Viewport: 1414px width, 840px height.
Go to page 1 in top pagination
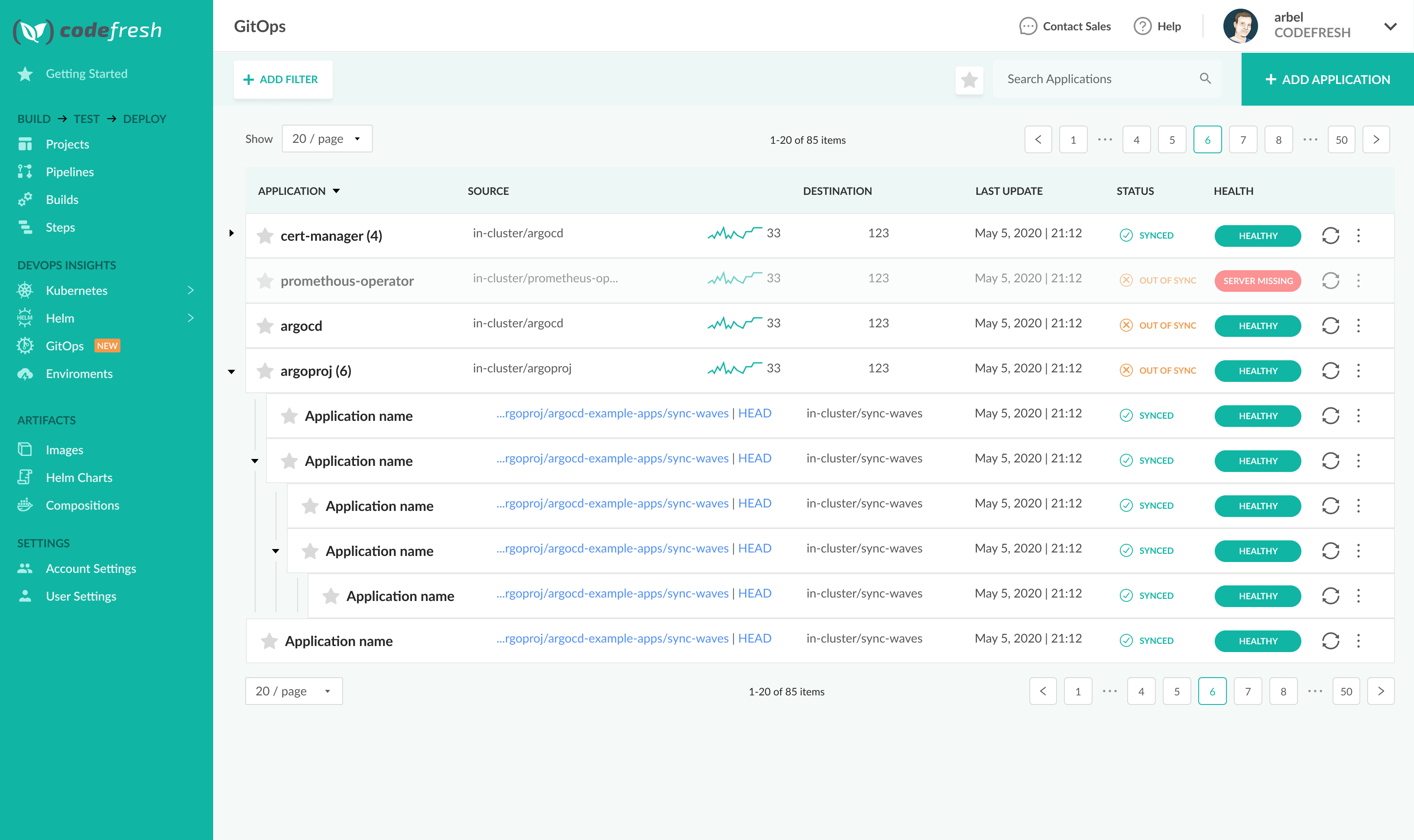click(x=1073, y=139)
